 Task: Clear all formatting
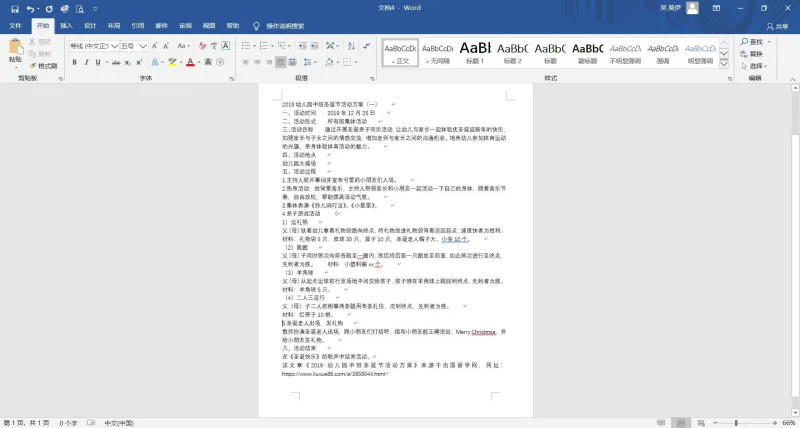tap(203, 46)
